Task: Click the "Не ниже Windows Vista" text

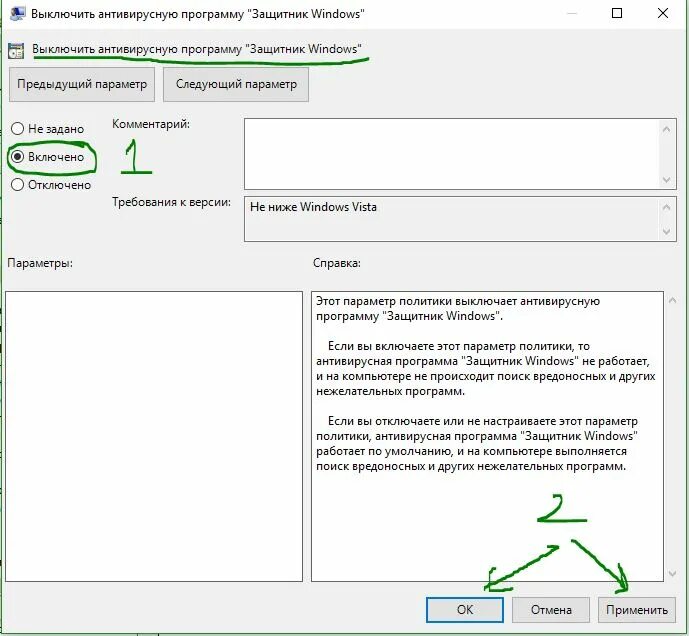Action: [313, 207]
